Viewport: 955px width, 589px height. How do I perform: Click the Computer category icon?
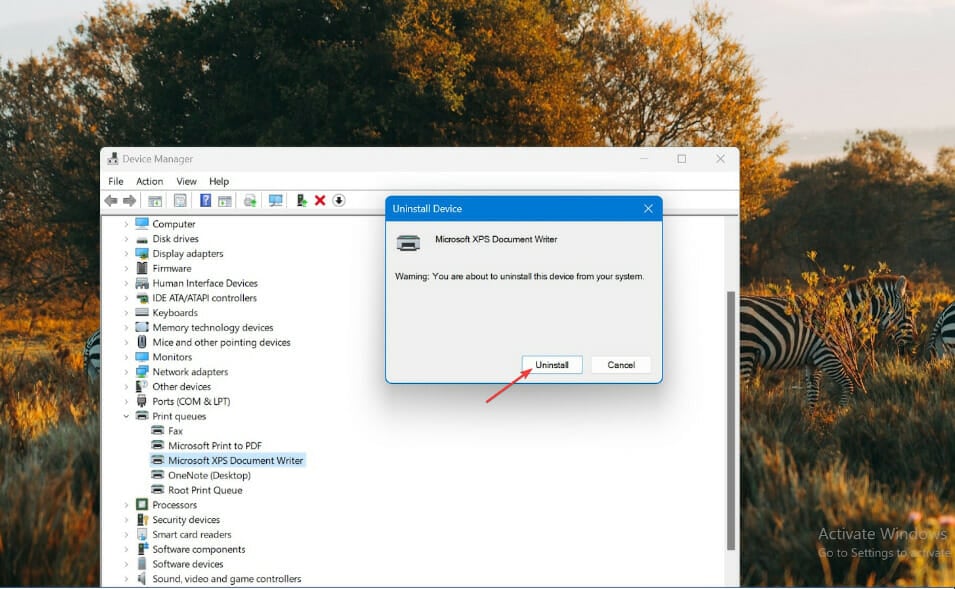tap(142, 224)
